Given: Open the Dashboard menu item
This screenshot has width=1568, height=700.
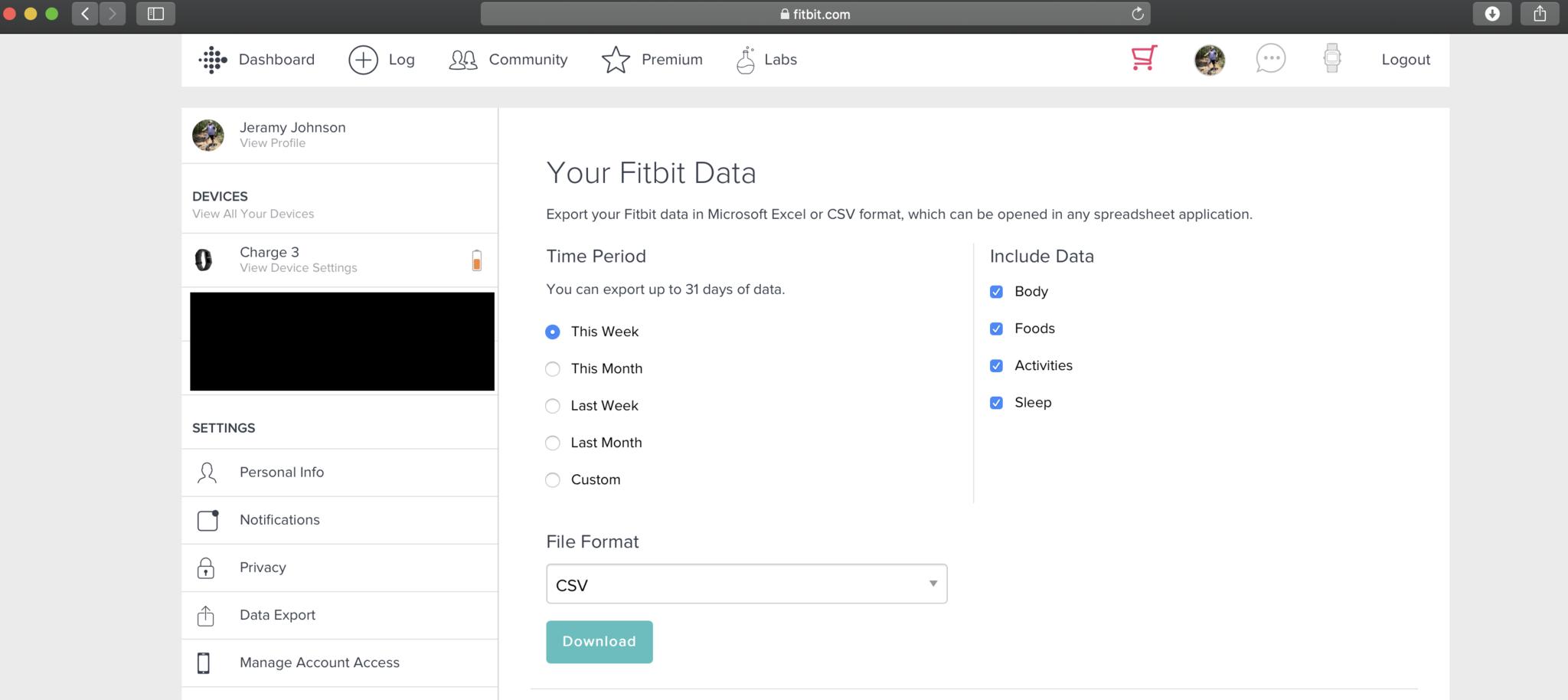Looking at the screenshot, I should (276, 60).
